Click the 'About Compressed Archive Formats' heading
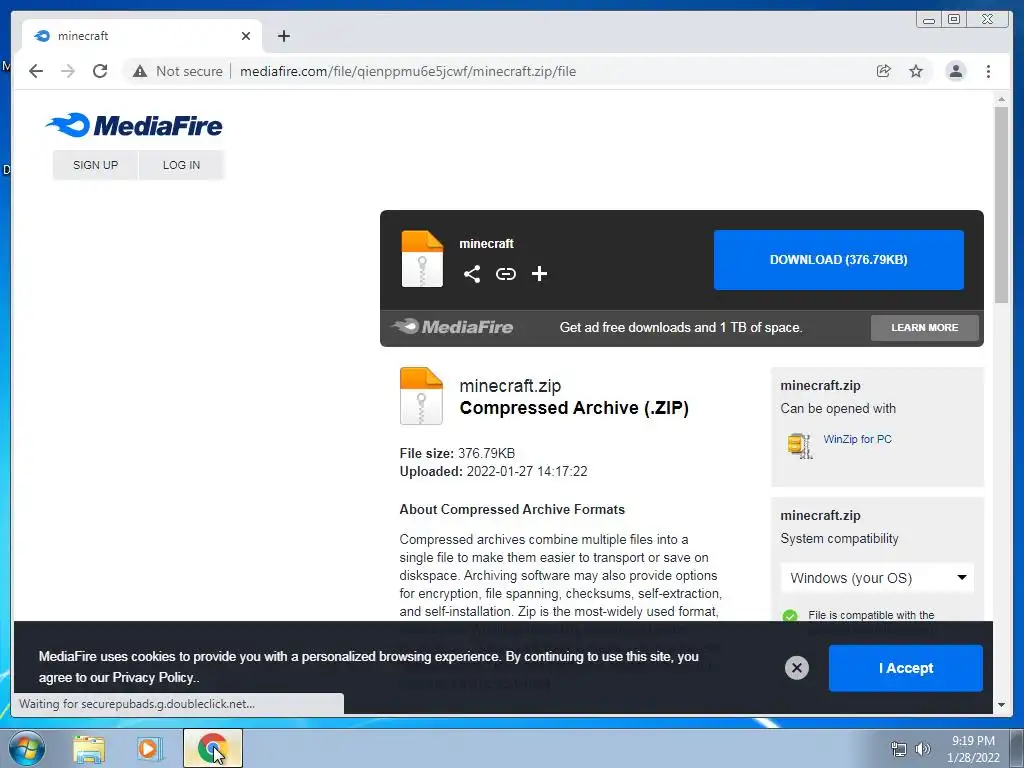 pyautogui.click(x=512, y=509)
